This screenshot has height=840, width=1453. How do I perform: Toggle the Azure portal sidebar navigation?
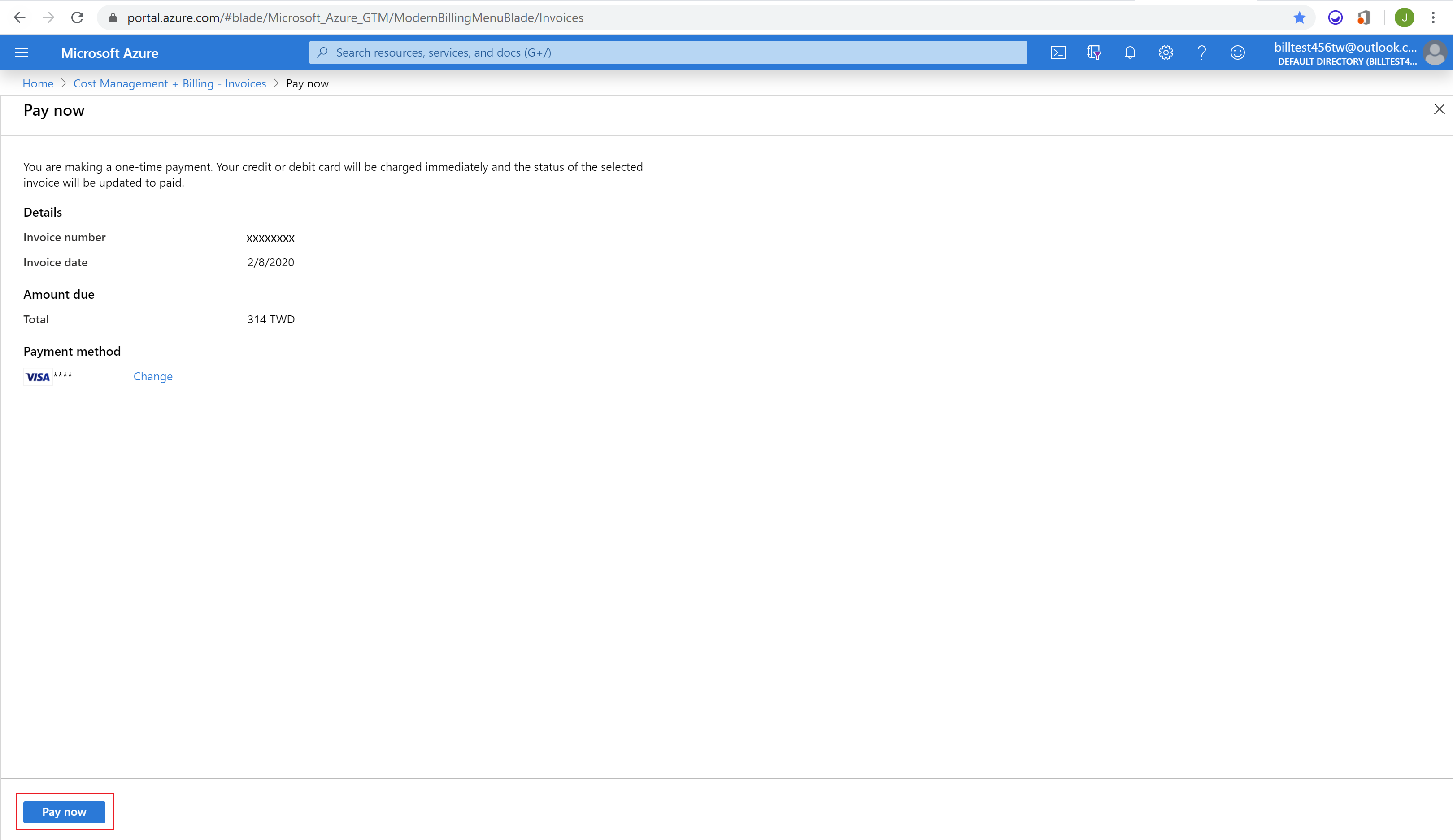pos(22,52)
